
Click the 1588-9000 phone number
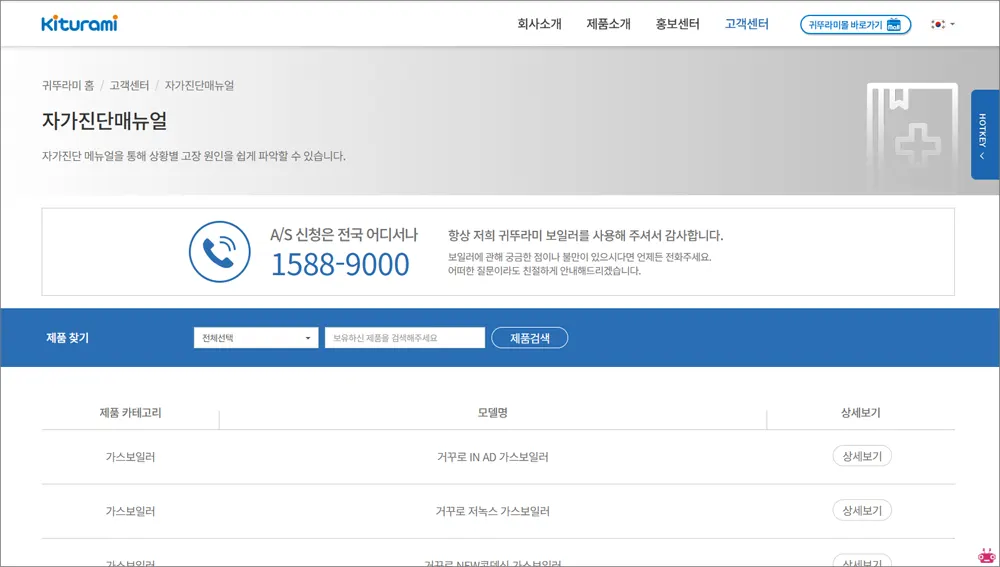pyautogui.click(x=340, y=265)
